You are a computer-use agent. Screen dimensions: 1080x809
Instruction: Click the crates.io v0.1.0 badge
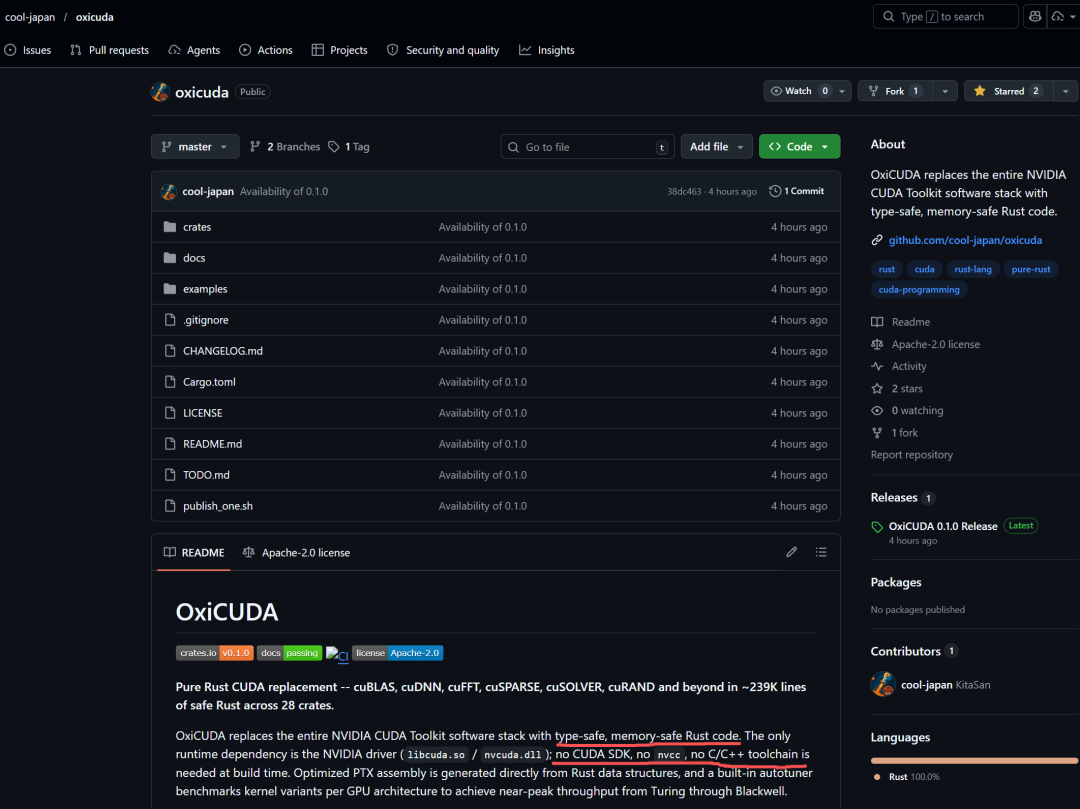pos(215,653)
